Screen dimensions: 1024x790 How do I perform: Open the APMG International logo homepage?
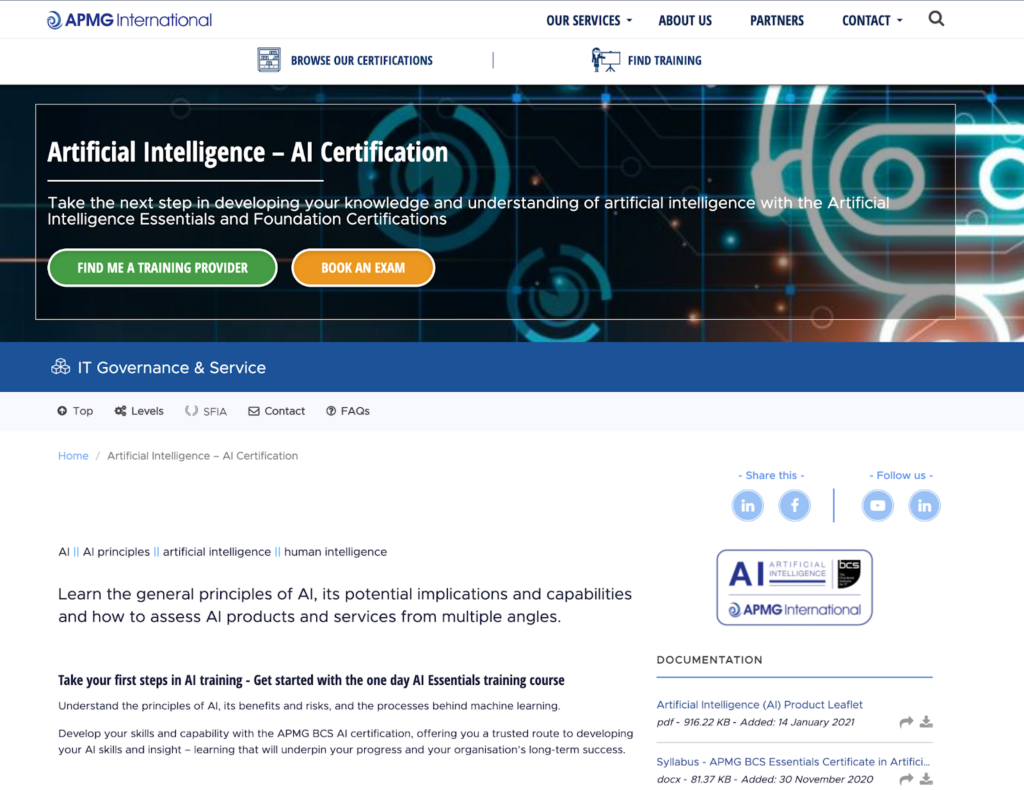[129, 20]
